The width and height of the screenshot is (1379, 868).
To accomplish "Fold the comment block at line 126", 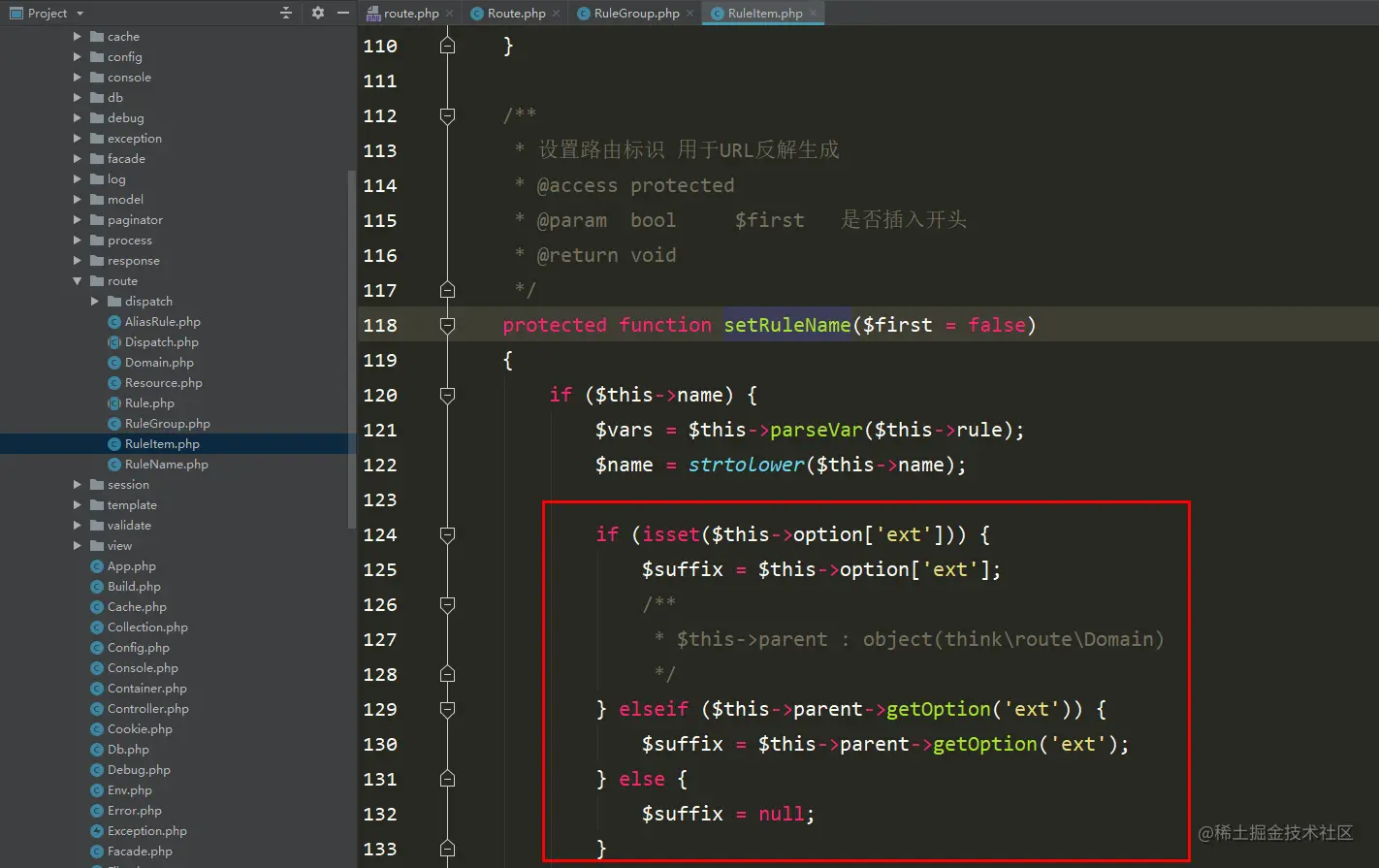I will pyautogui.click(x=447, y=604).
